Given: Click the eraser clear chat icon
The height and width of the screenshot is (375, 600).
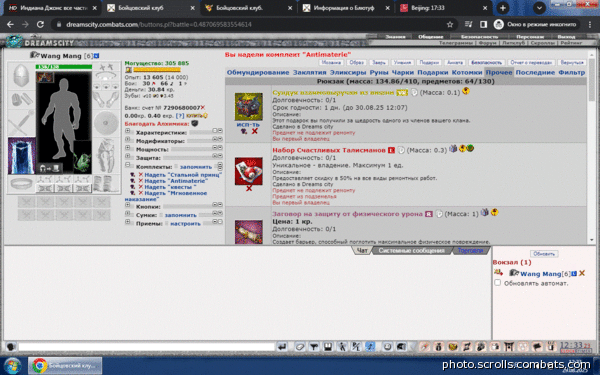Looking at the screenshot, I should coord(300,347).
